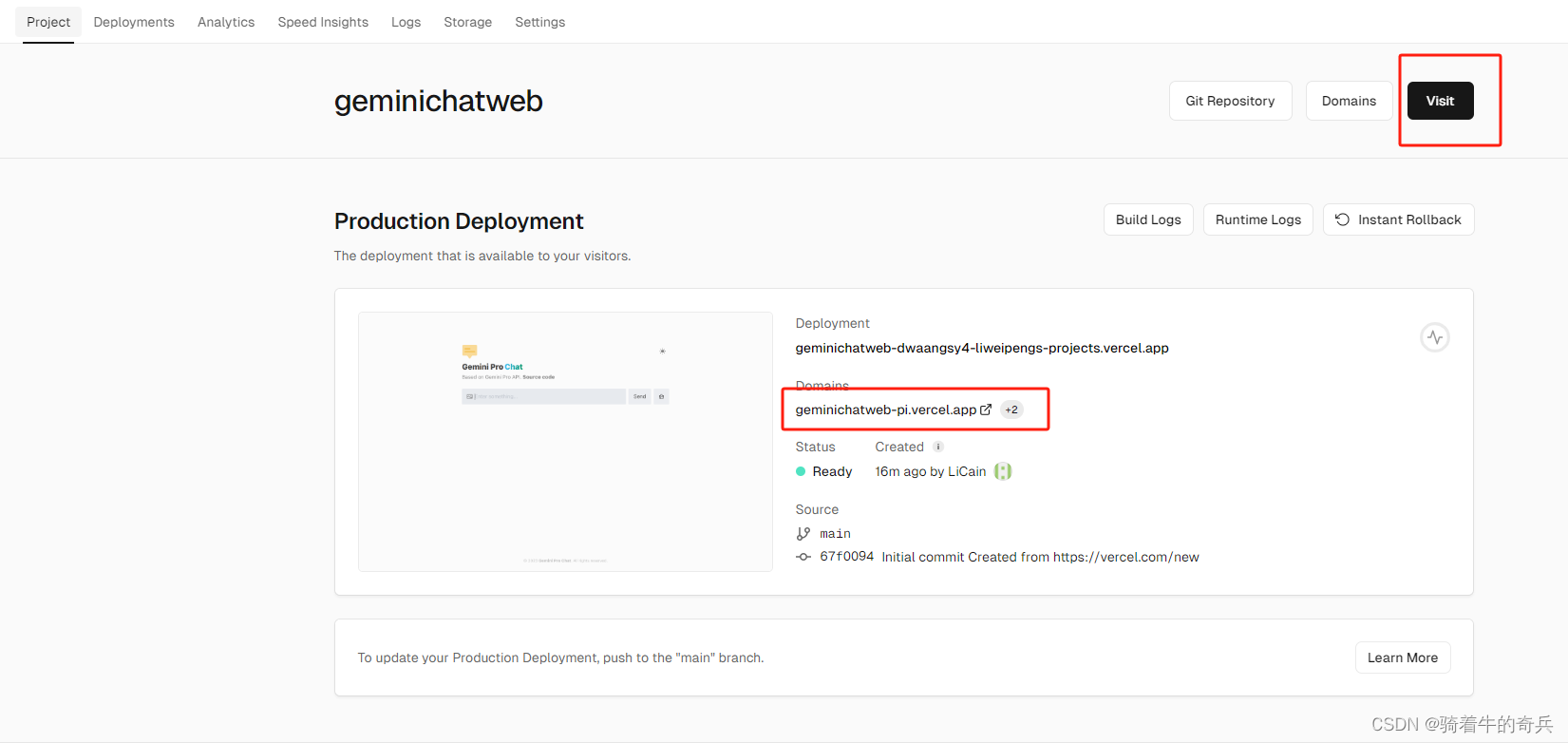
Task: Click the Git Repository button
Action: [1230, 101]
